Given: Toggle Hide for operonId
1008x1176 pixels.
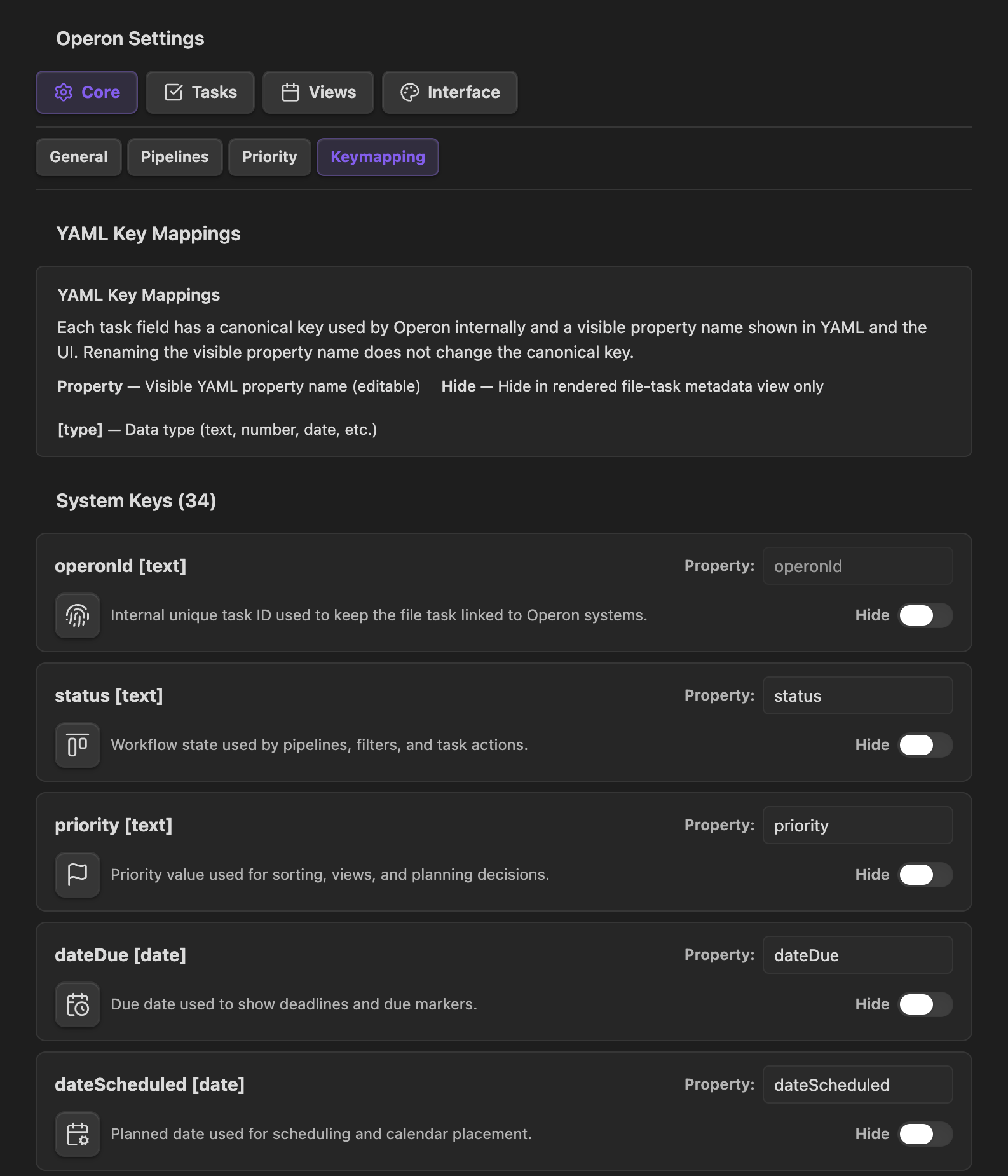Looking at the screenshot, I should [x=925, y=615].
